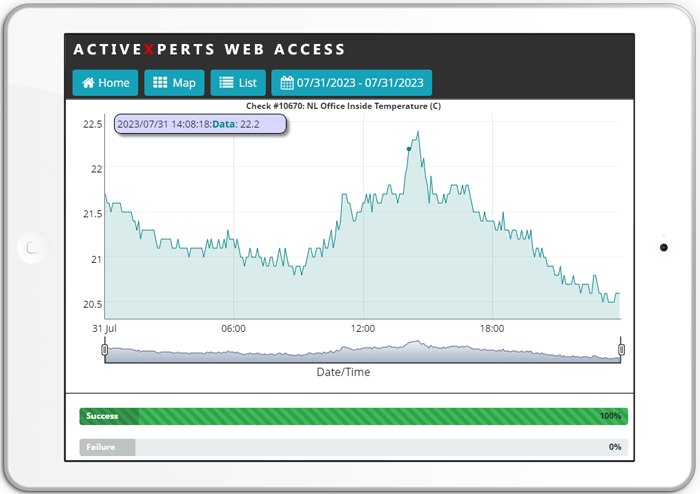Viewport: 700px width, 494px height.
Task: Click the 100% success value
Action: click(x=610, y=416)
